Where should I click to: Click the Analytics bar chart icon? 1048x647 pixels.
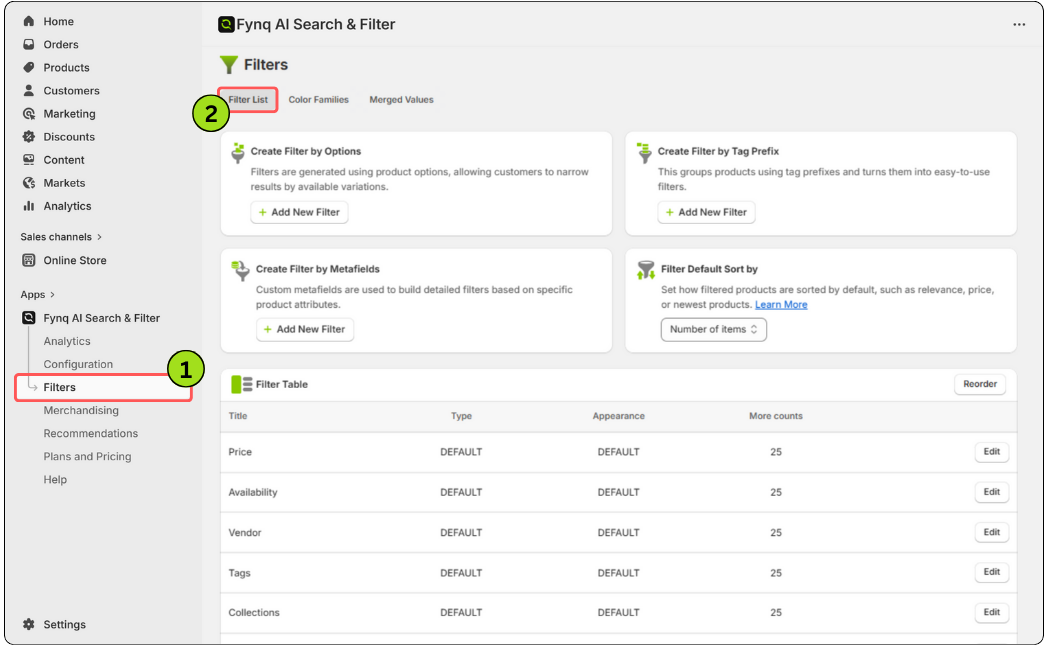pos(28,206)
